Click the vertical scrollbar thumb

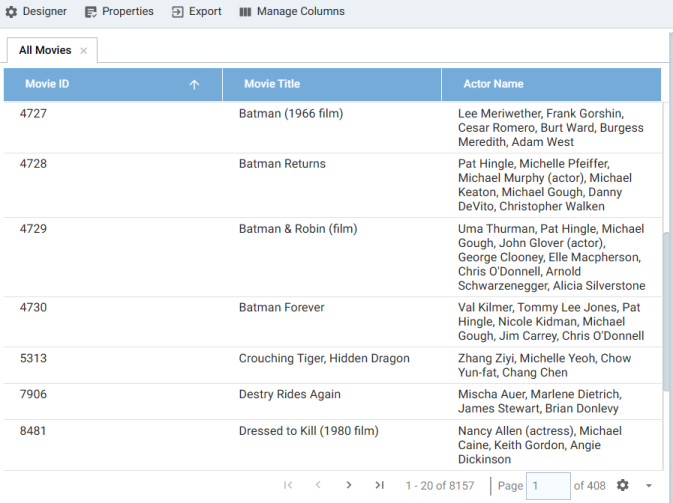click(x=667, y=311)
